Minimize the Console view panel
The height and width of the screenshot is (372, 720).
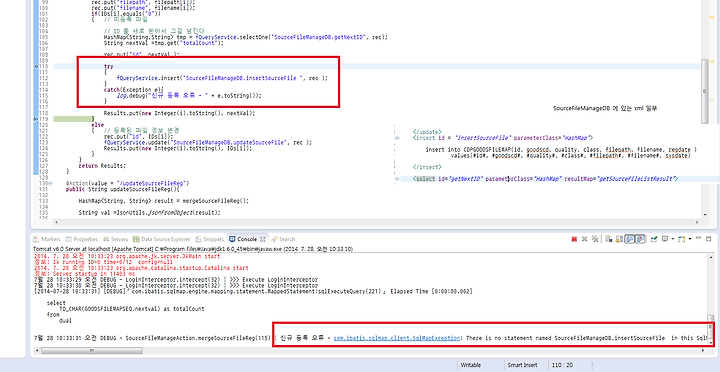tap(698, 238)
